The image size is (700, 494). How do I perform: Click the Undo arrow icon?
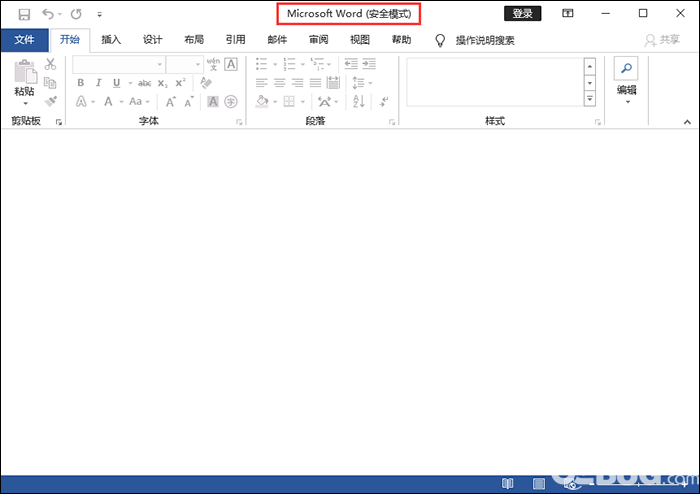48,14
